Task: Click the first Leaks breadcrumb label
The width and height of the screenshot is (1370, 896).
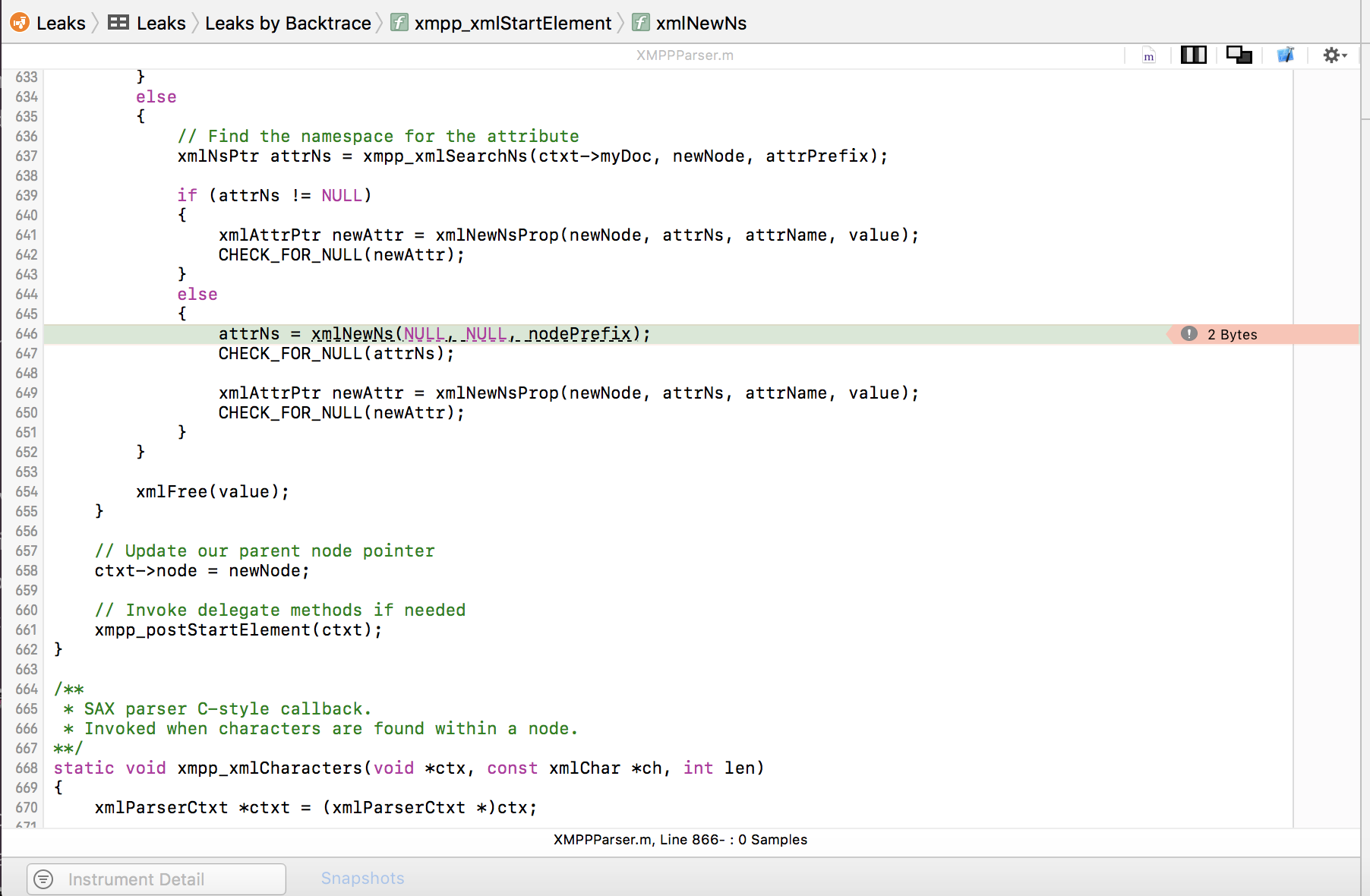Action: [61, 24]
